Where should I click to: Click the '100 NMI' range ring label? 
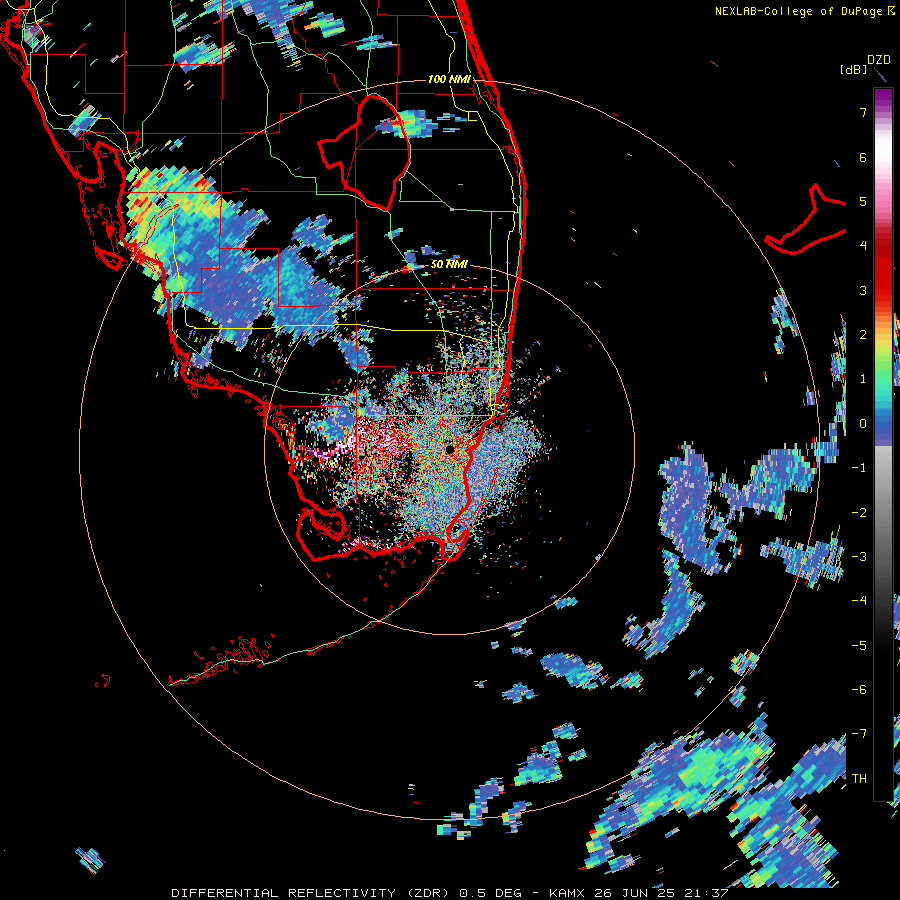449,79
